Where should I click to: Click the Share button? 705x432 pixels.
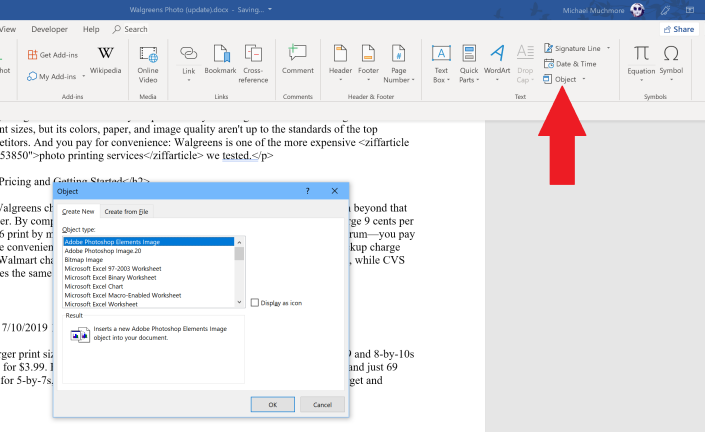(679, 29)
